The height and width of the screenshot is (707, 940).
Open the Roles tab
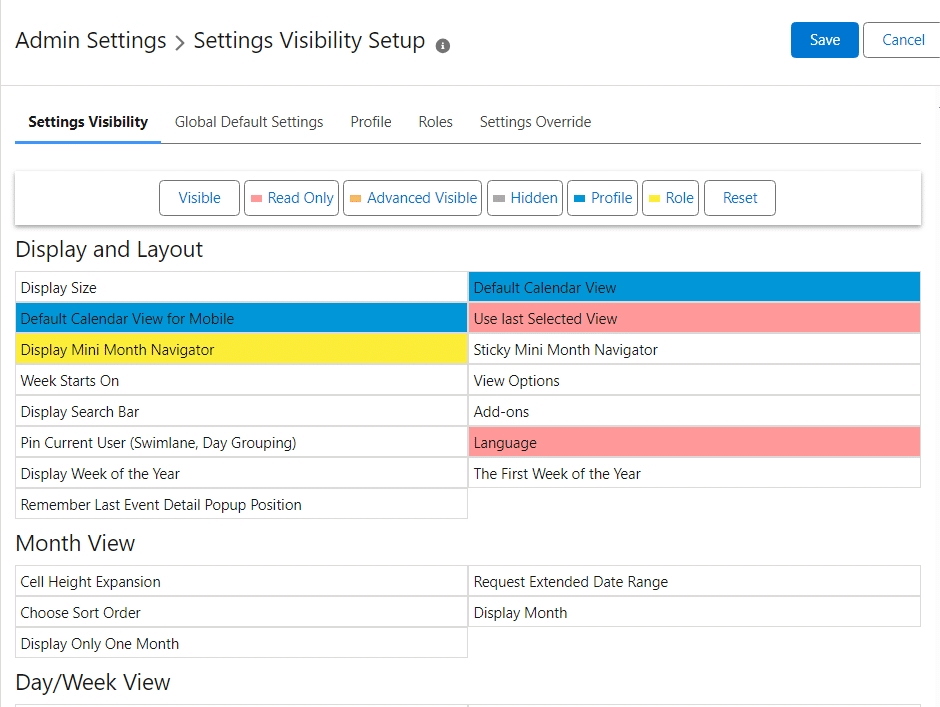click(435, 122)
